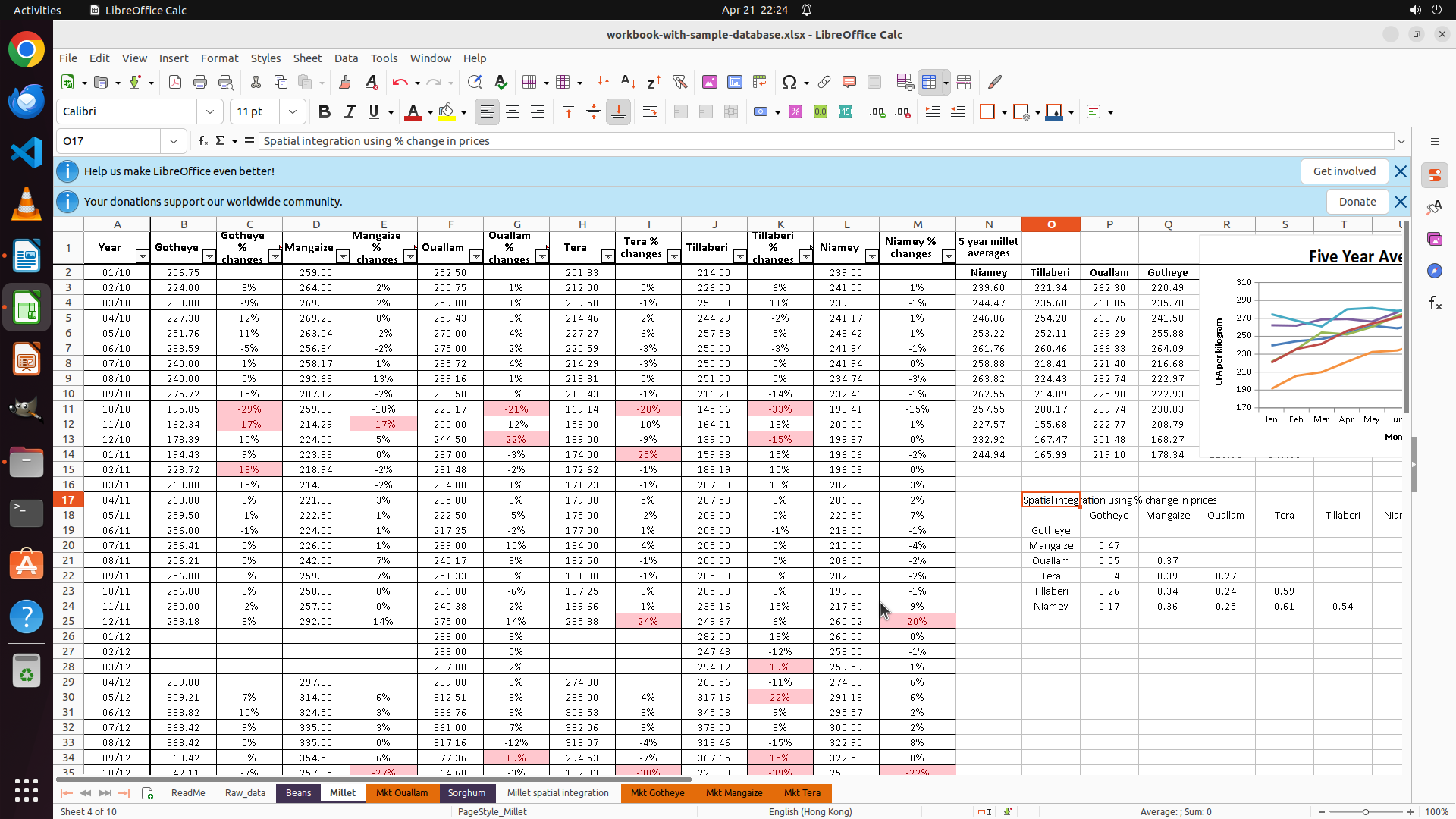This screenshot has width=1456, height=819.
Task: Click the Get involved button
Action: (x=1344, y=171)
